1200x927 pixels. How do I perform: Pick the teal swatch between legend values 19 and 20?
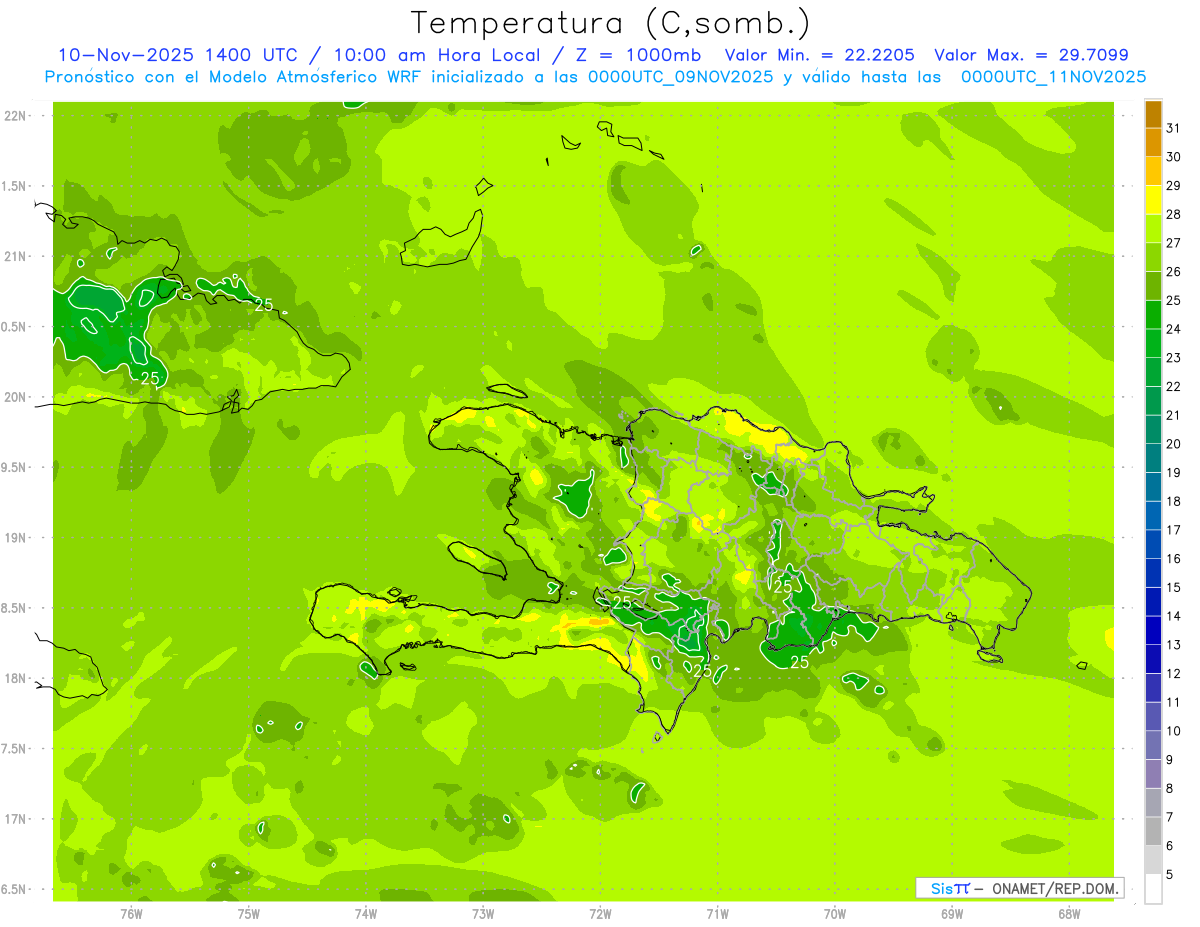[x=1153, y=458]
